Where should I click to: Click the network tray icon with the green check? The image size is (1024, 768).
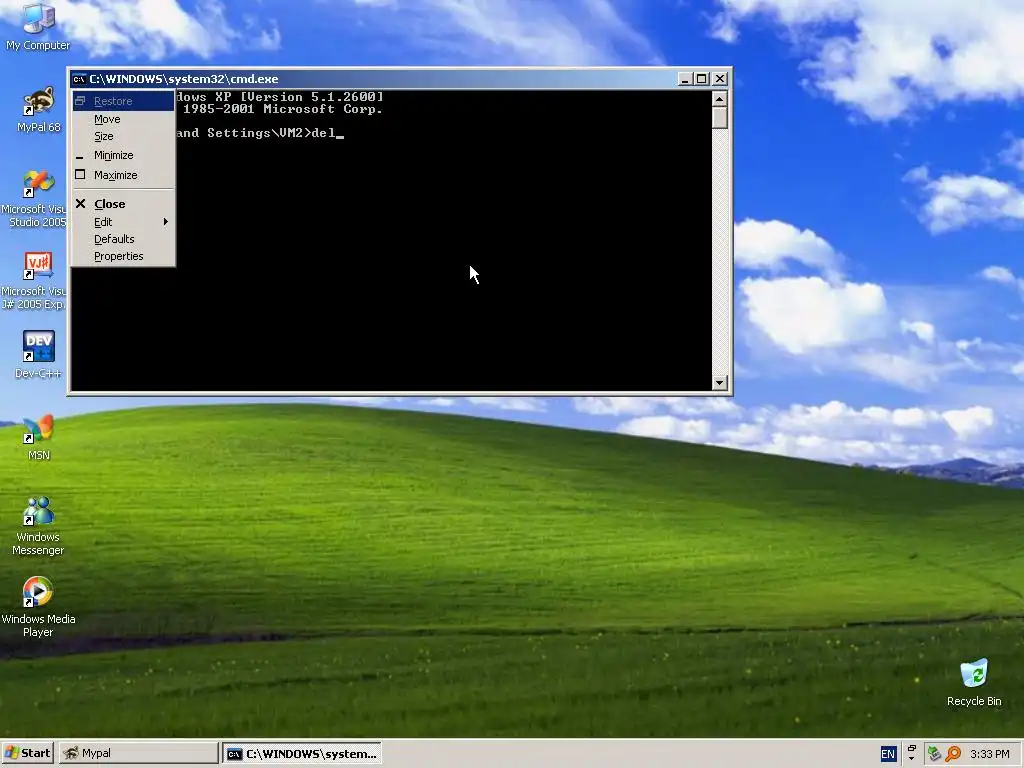point(935,754)
